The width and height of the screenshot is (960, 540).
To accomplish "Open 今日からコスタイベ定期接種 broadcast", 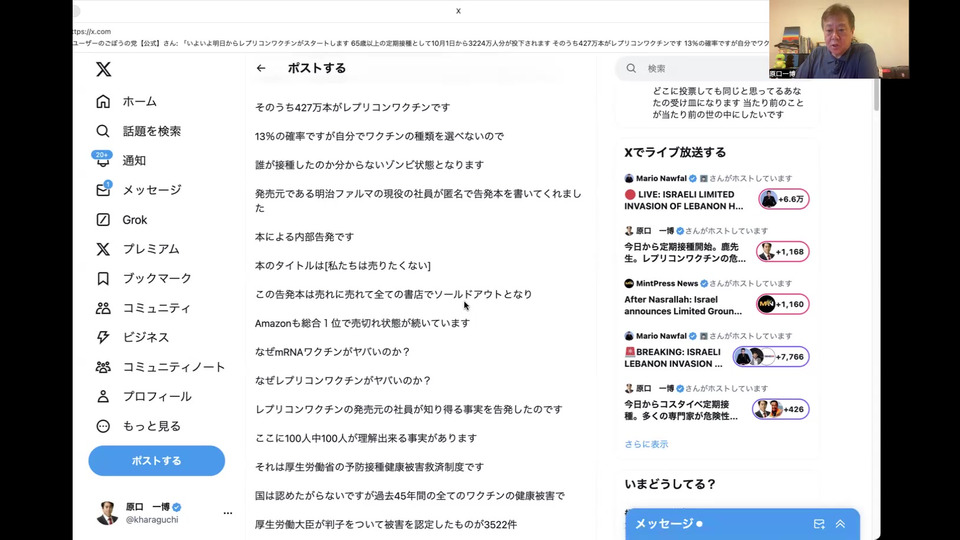I will click(681, 410).
